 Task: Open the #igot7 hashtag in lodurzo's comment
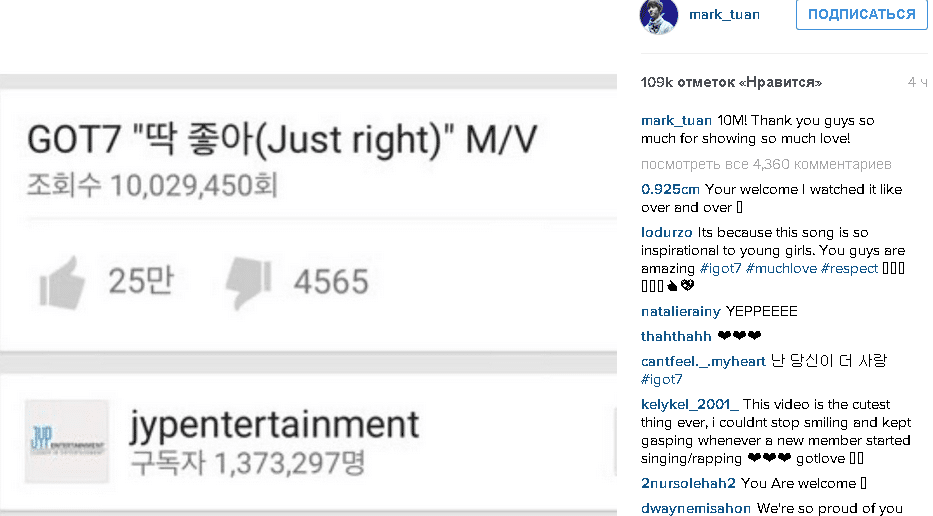click(x=721, y=268)
